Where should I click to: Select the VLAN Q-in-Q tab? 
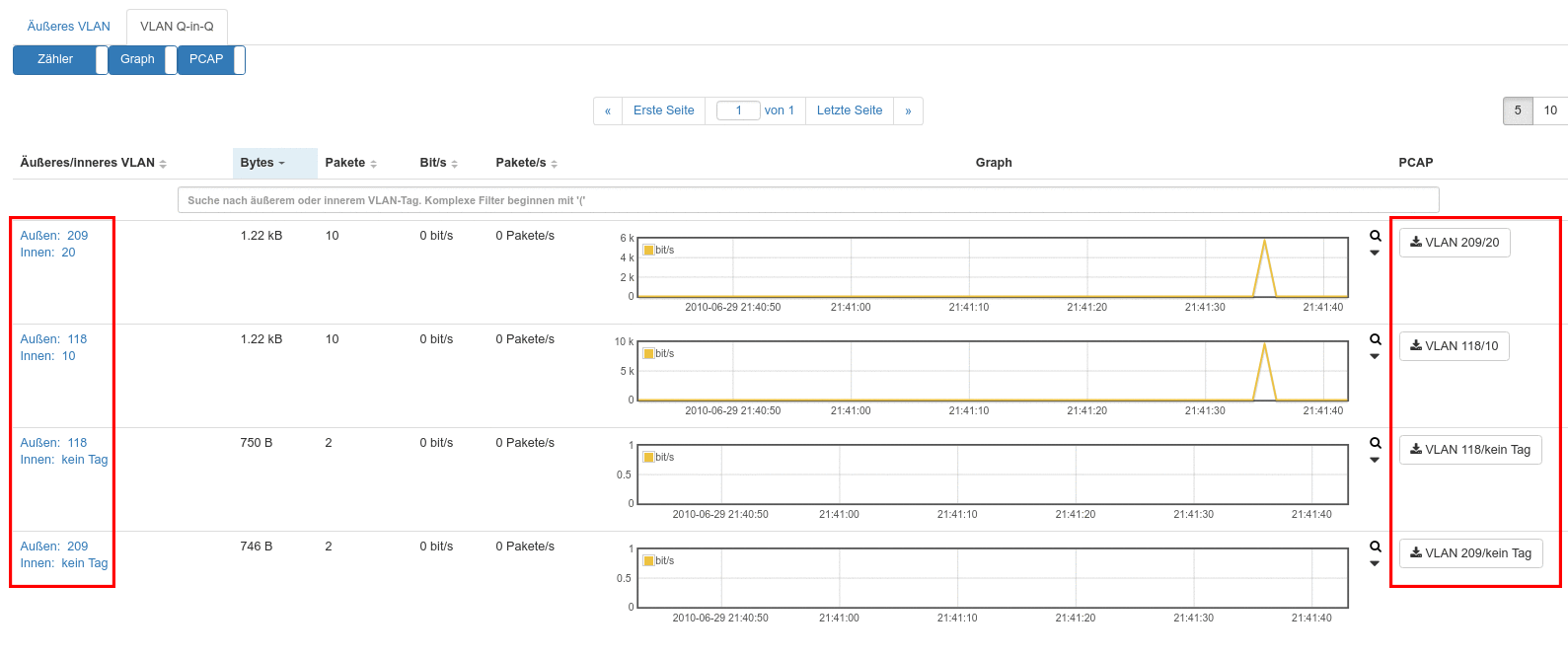[177, 27]
